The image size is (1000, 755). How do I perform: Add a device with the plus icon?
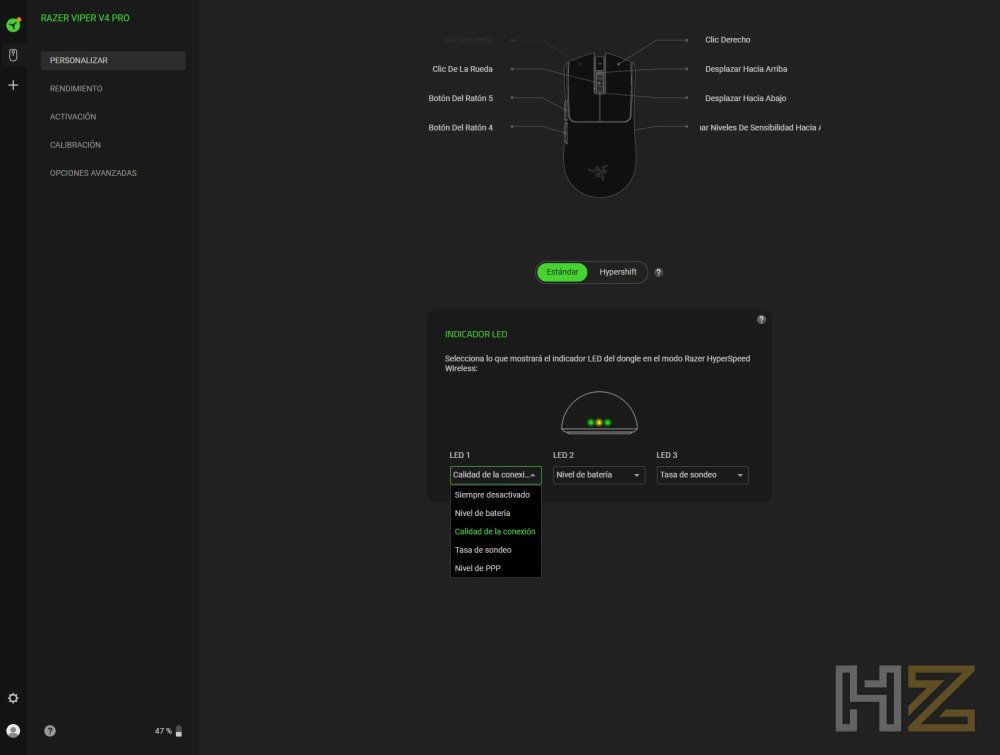(x=13, y=85)
